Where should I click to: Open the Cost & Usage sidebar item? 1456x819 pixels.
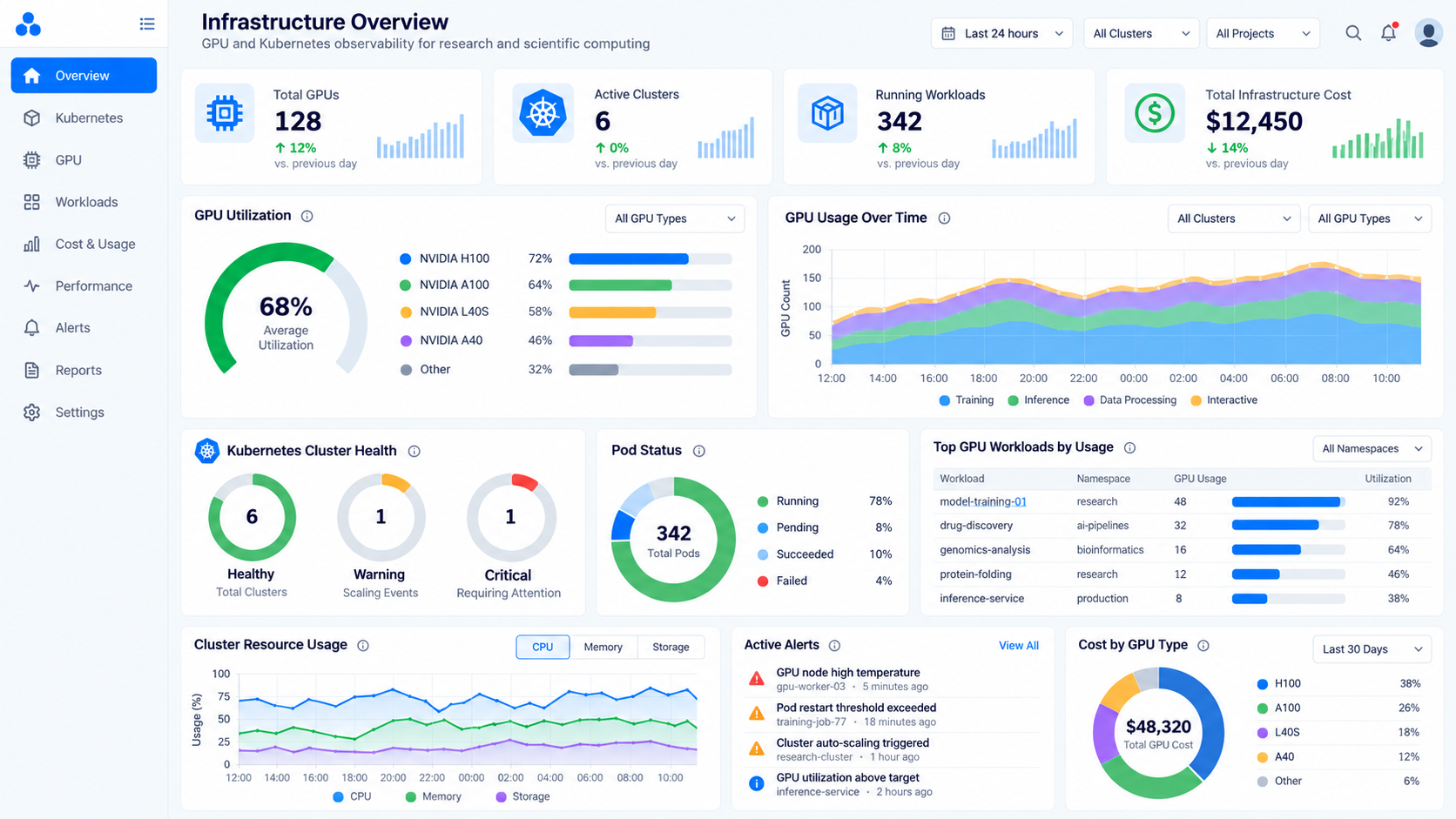click(84, 244)
